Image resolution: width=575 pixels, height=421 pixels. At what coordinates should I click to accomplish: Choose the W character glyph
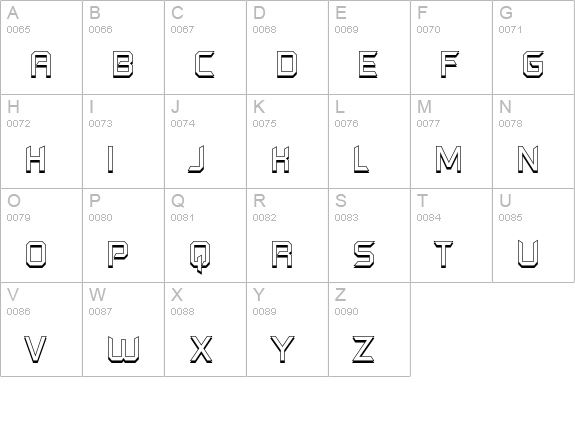coord(124,349)
